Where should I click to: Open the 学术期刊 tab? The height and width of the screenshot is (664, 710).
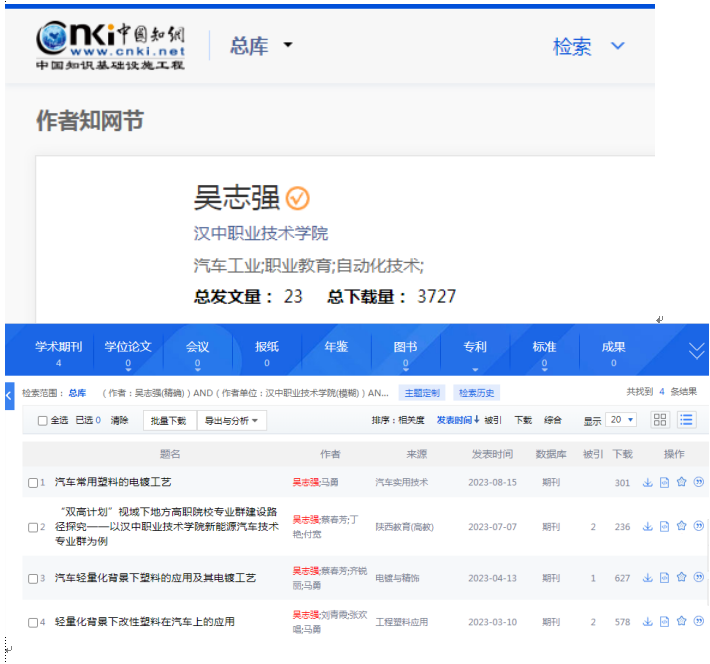point(59,352)
